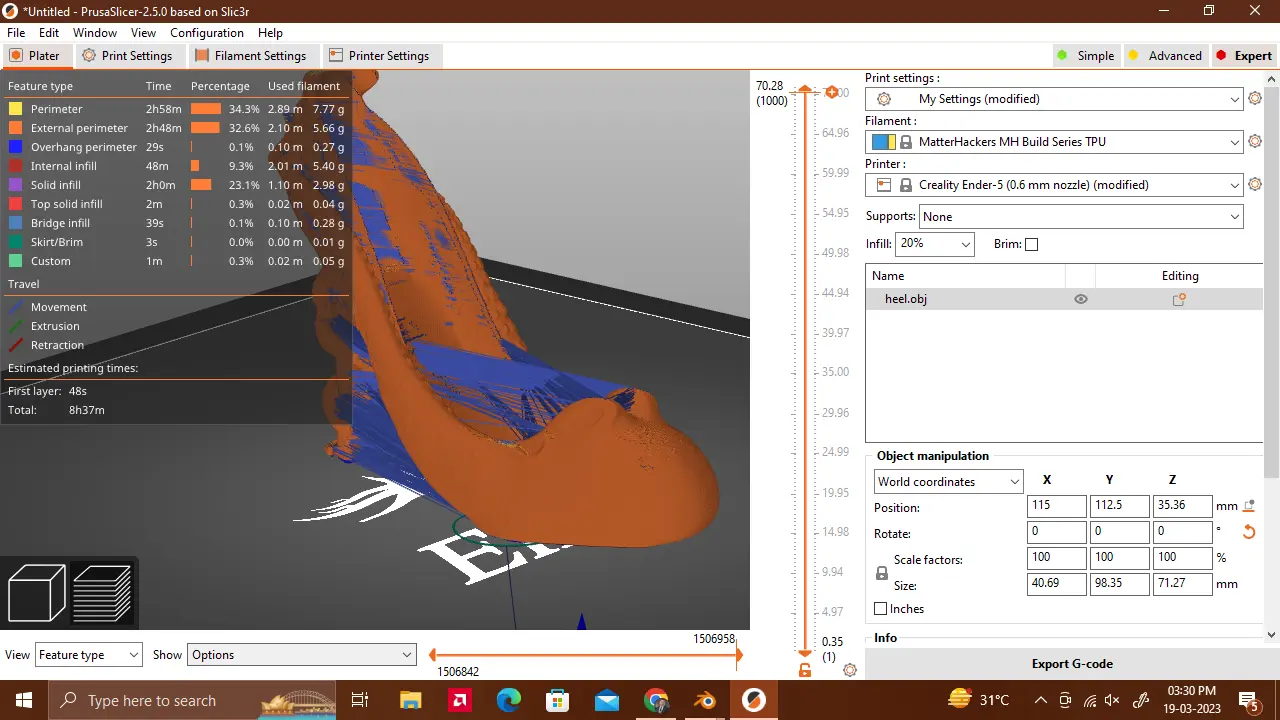1280x720 pixels.
Task: Show hidden system tray icons chevron
Action: click(x=1040, y=701)
